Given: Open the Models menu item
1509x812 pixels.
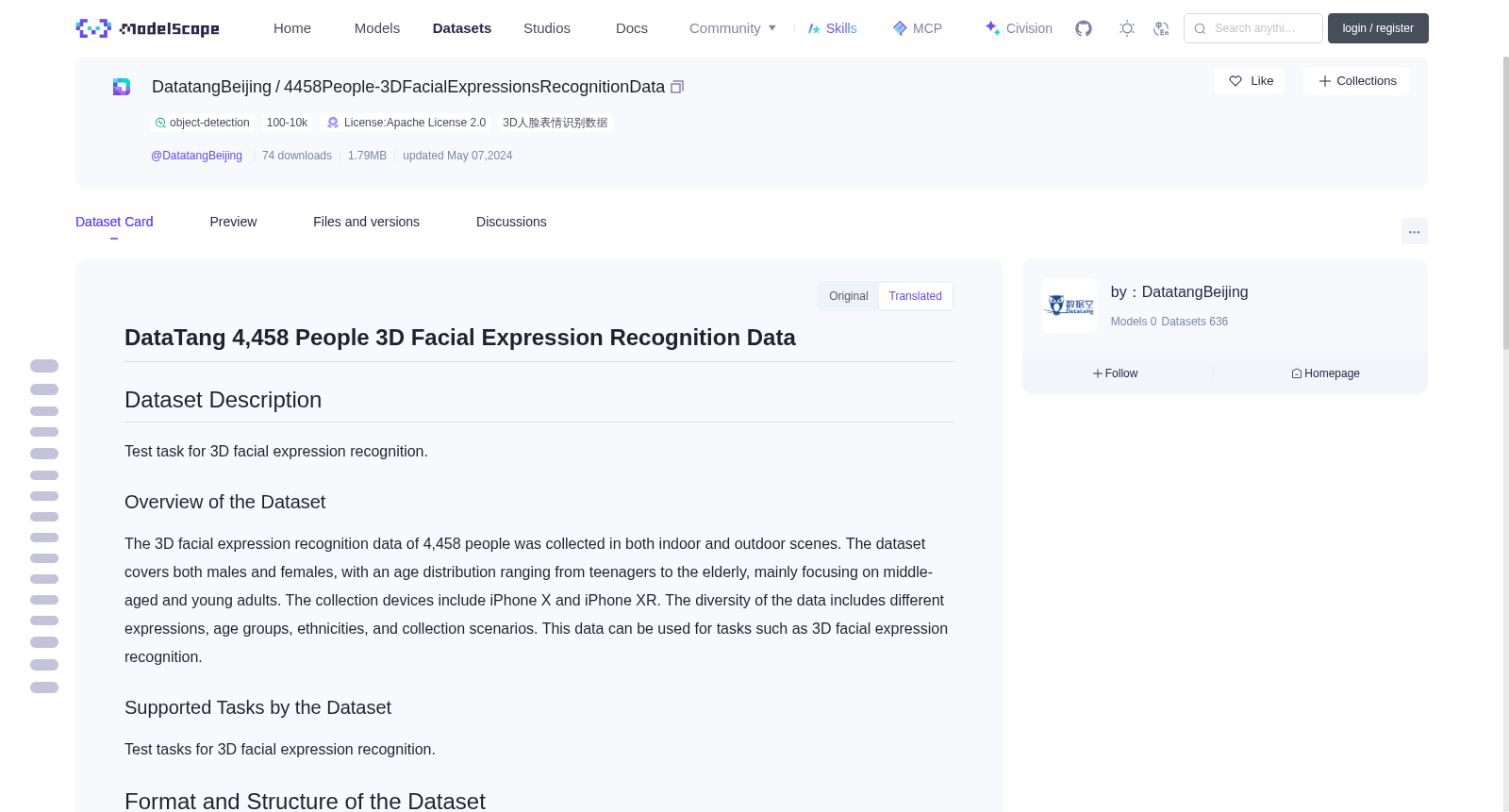Looking at the screenshot, I should coord(377,28).
